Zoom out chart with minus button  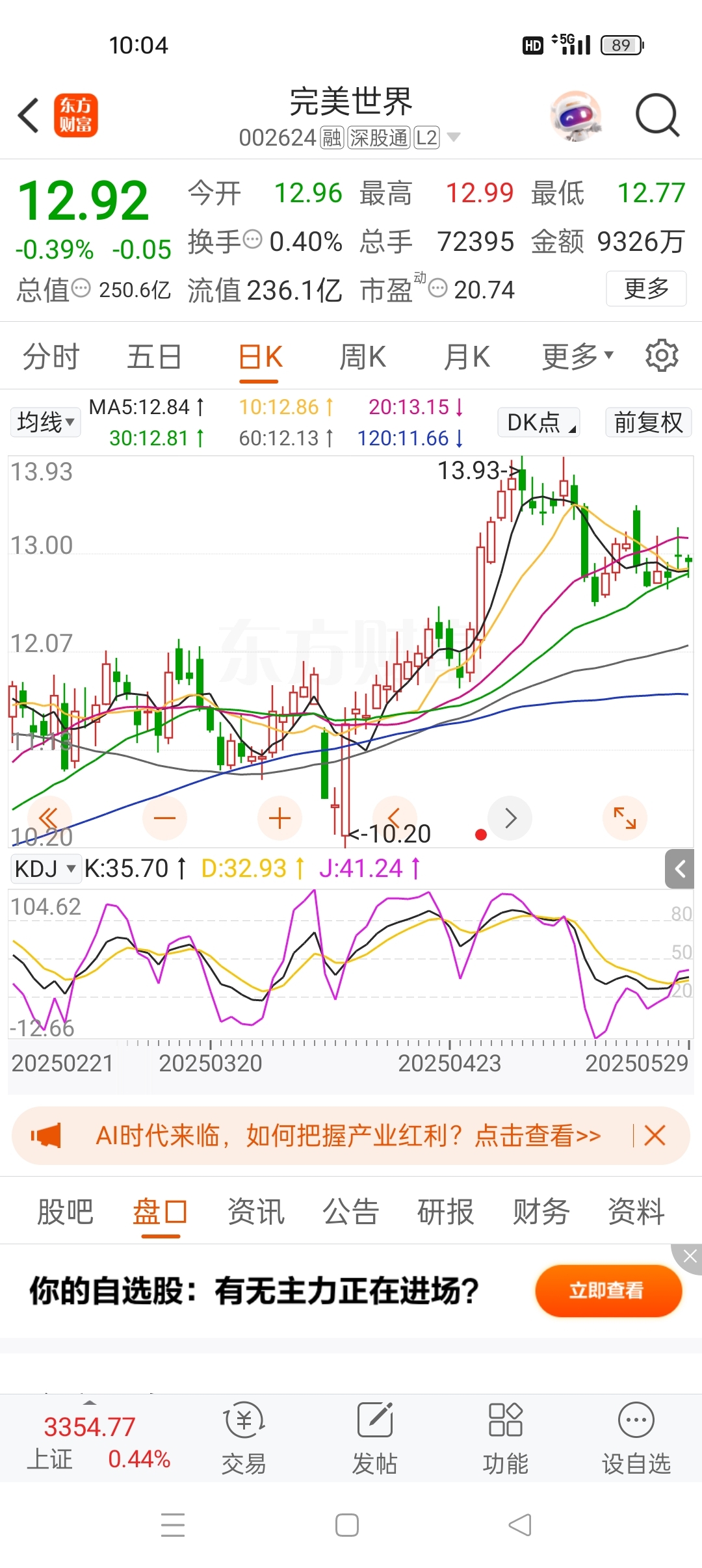click(164, 818)
